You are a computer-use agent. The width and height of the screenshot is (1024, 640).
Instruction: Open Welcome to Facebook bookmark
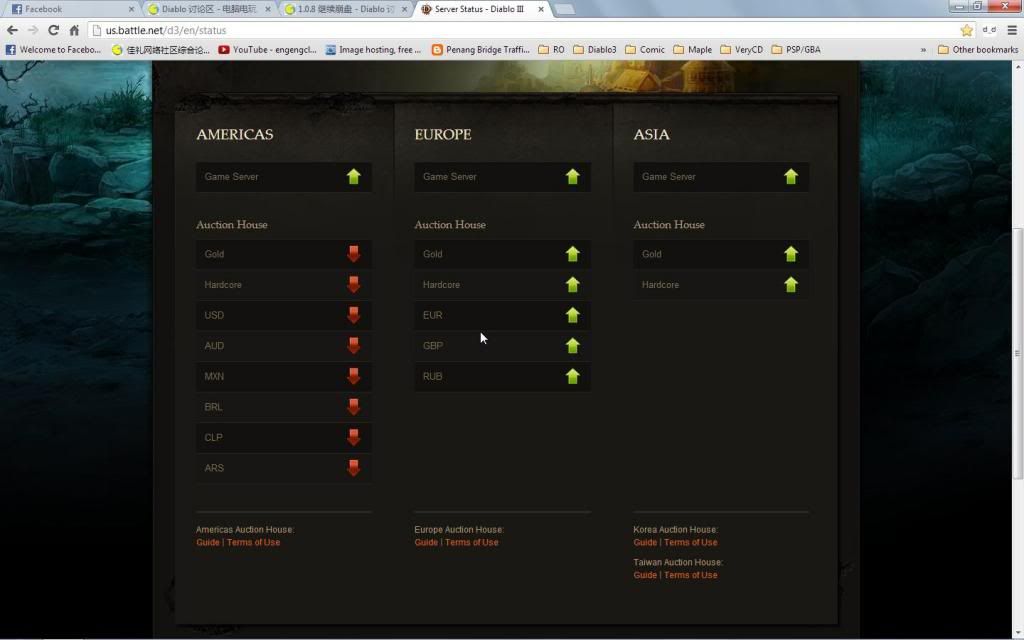click(x=54, y=50)
